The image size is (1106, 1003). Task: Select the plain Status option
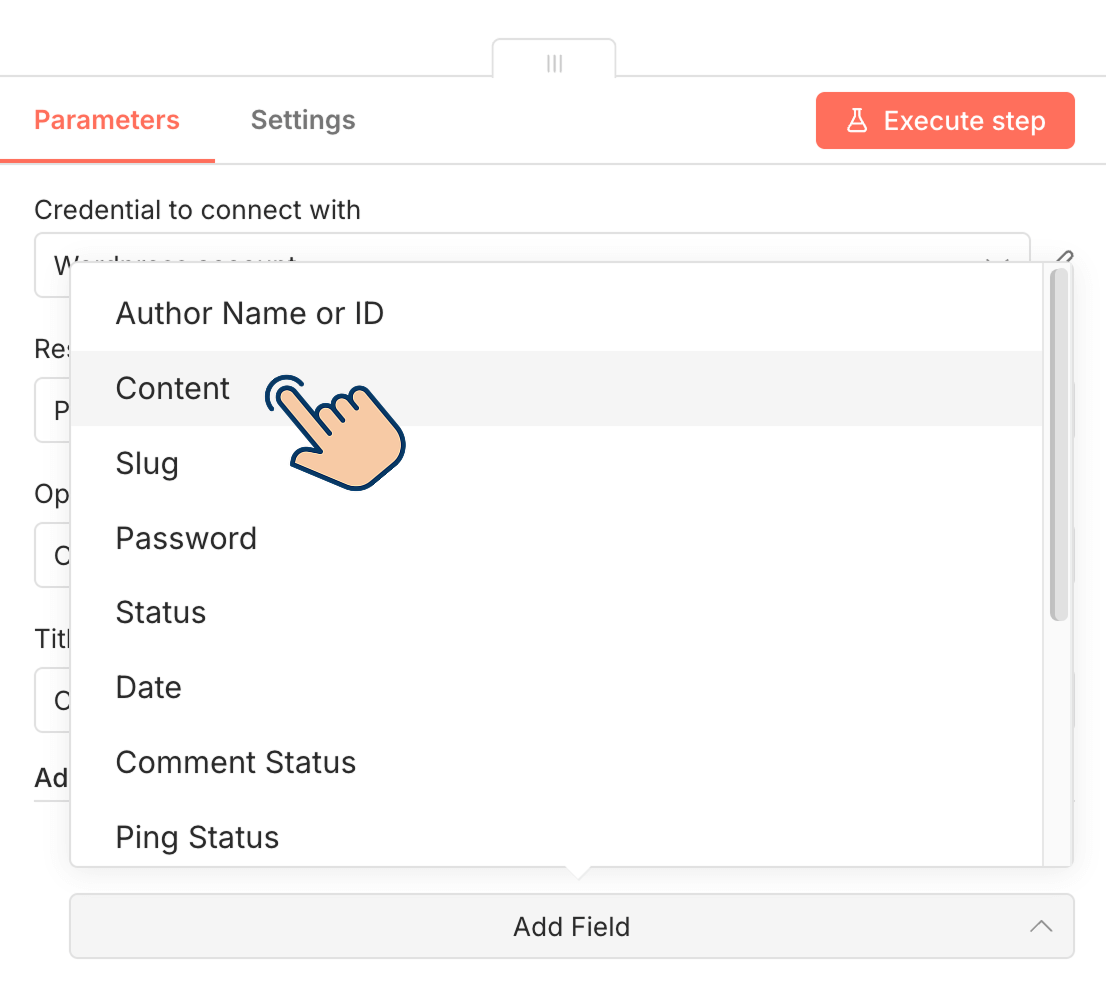[x=161, y=613]
